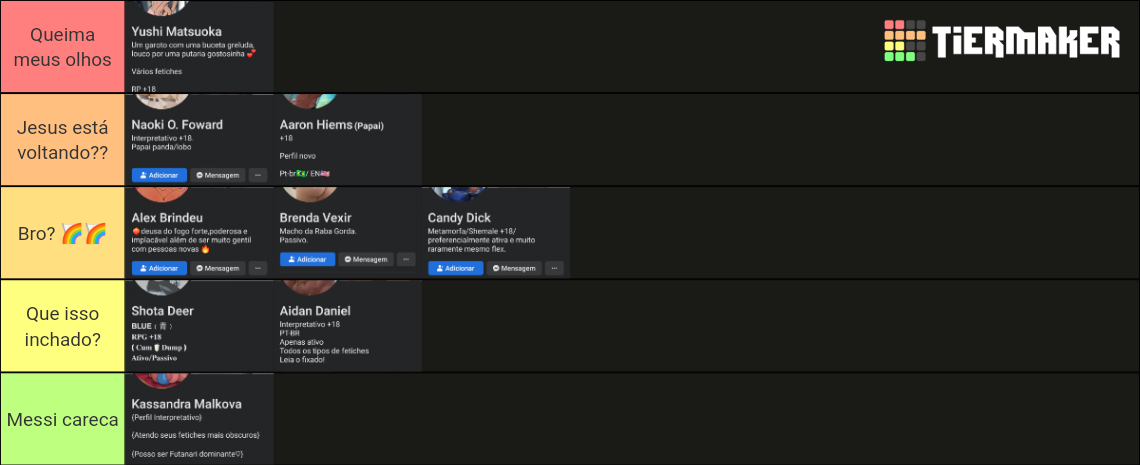Click Mensagem button on Alex Brindeu card

(217, 268)
